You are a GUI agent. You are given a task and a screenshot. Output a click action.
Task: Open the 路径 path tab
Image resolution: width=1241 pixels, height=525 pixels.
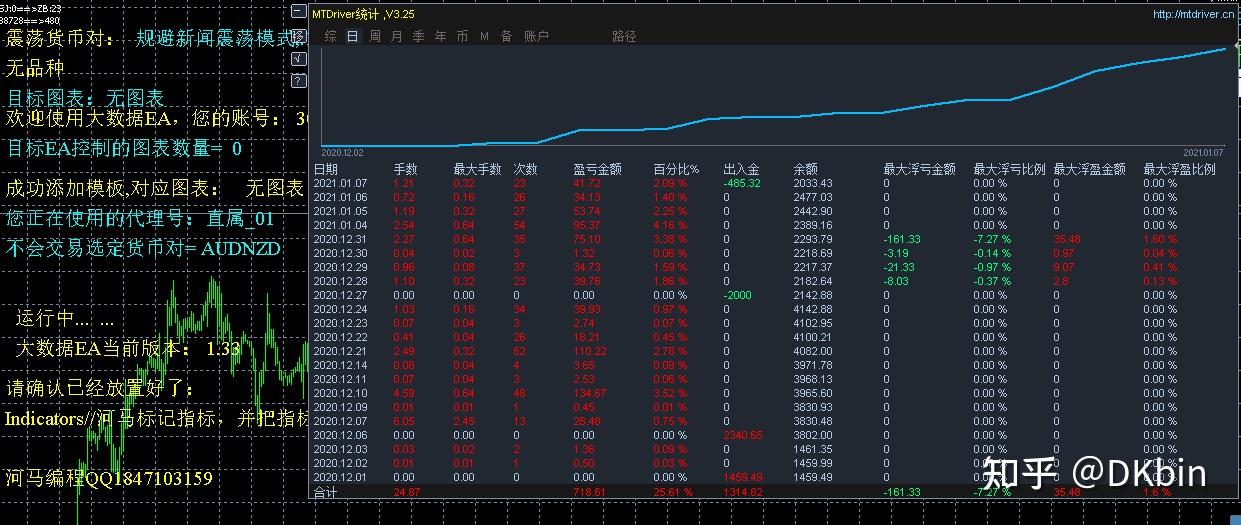(x=624, y=36)
